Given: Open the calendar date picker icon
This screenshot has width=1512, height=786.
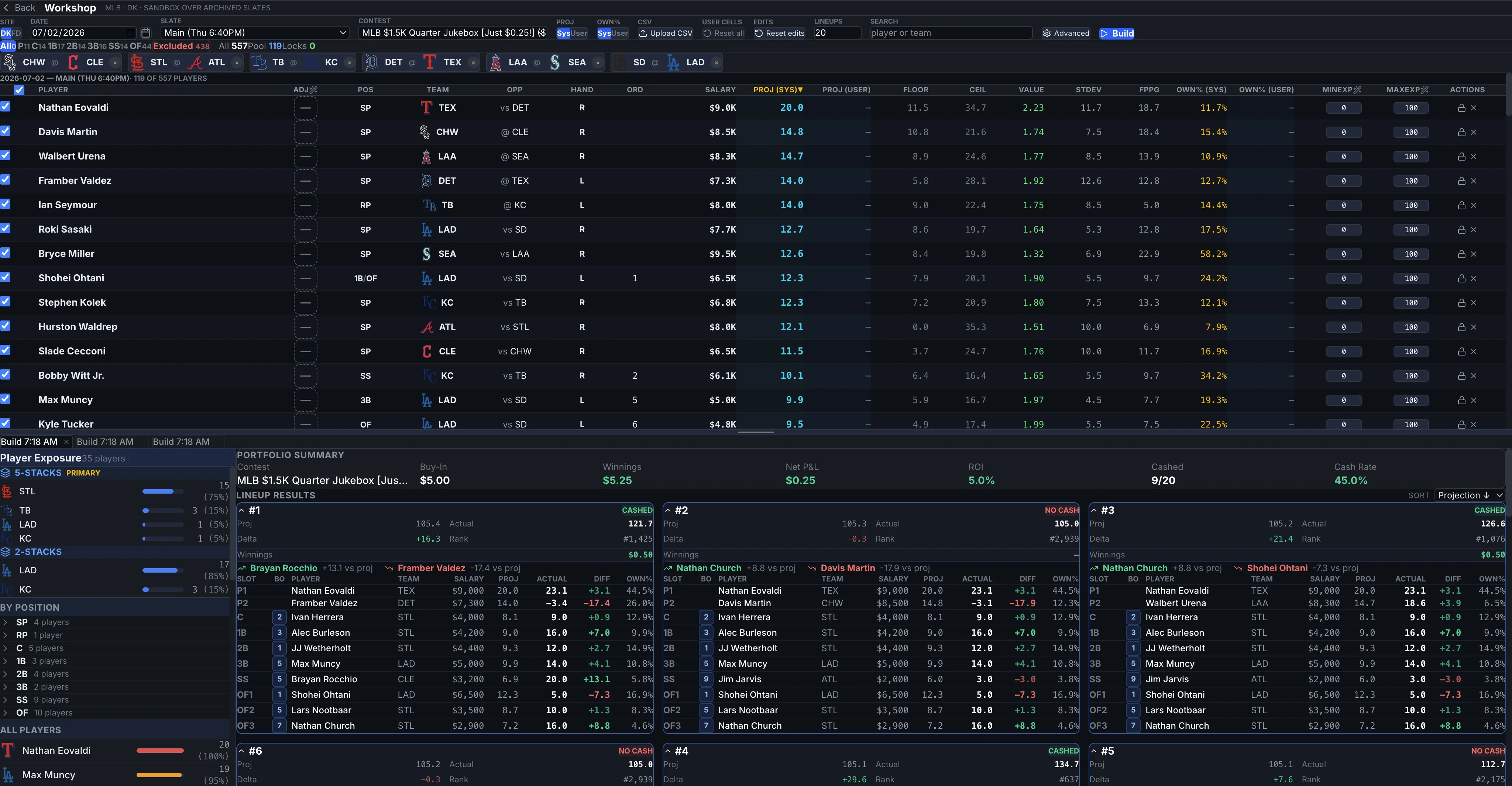Looking at the screenshot, I should [146, 33].
